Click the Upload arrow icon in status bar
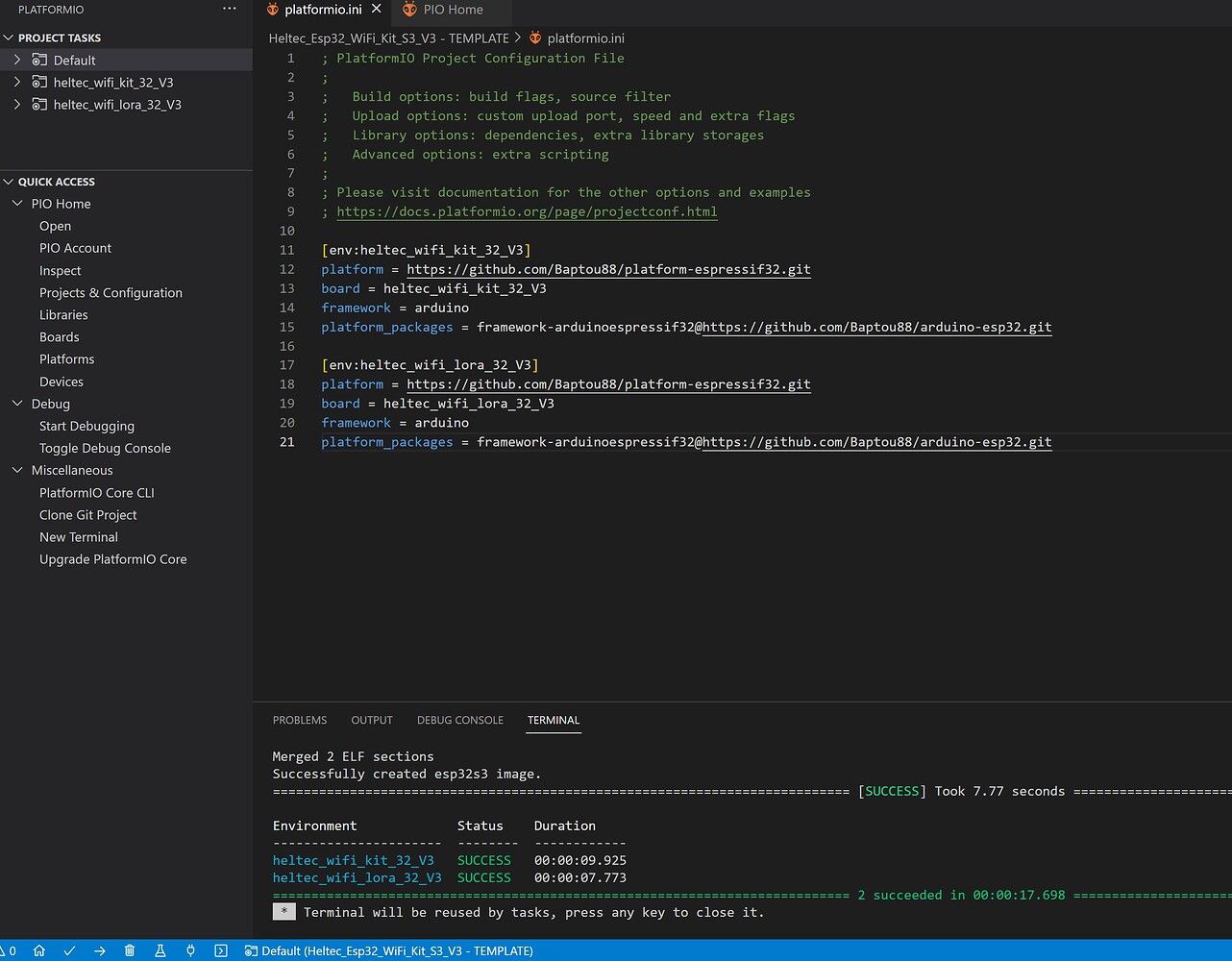This screenshot has height=961, width=1232. 100,950
